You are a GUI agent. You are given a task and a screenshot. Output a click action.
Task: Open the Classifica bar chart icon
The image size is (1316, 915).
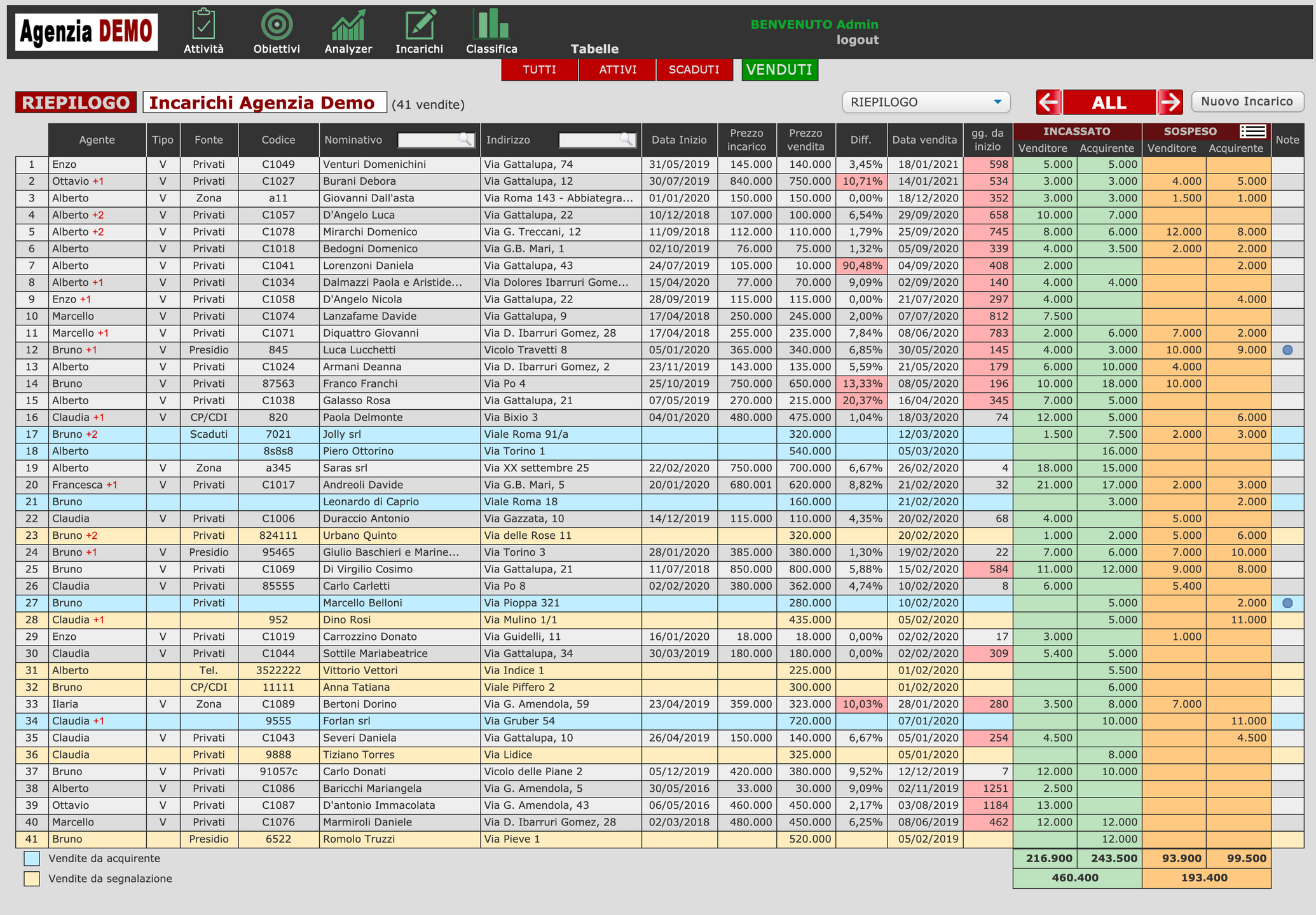491,25
